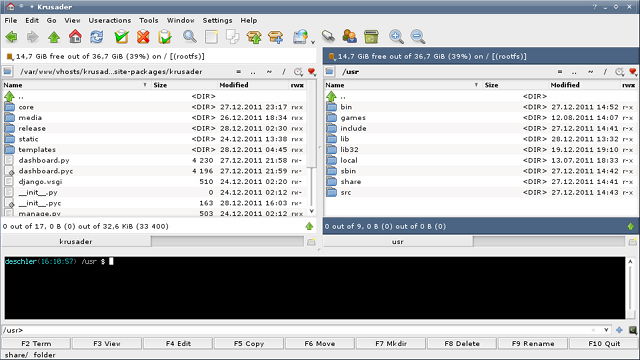Open dropdown arrow beside network connection icon
This screenshot has height=360, width=640.
point(313,42)
